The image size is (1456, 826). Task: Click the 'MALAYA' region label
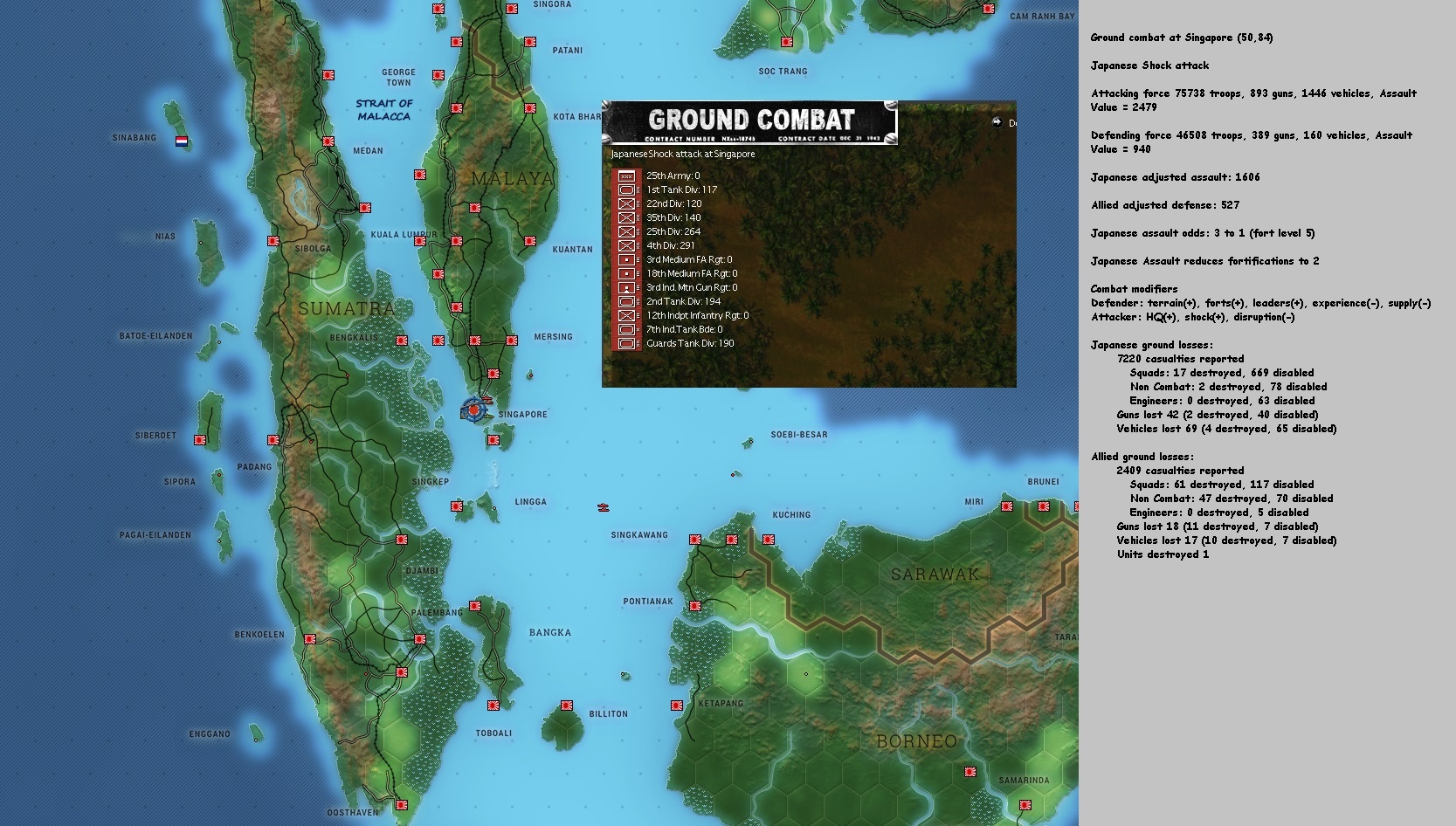point(513,179)
